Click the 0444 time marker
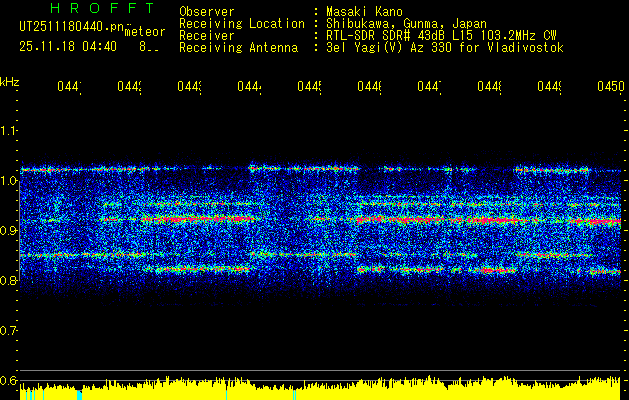The image size is (629, 400). [x=249, y=86]
